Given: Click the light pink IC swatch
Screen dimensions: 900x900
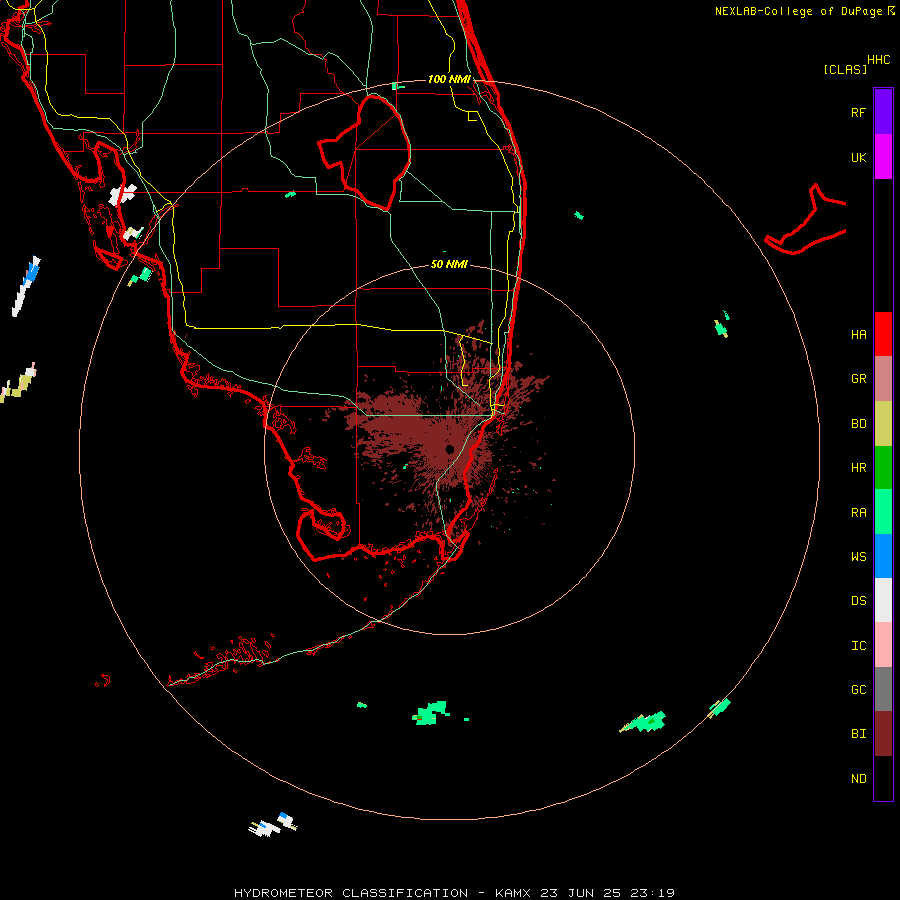Looking at the screenshot, I should [x=883, y=645].
